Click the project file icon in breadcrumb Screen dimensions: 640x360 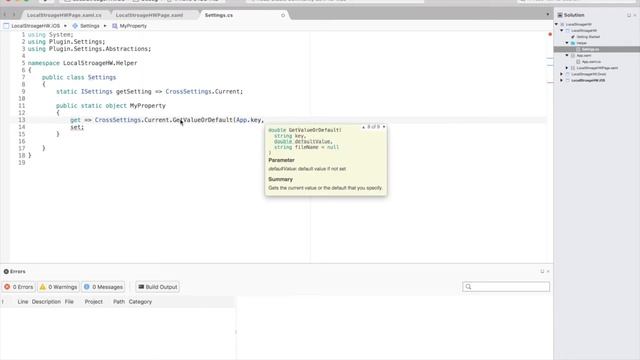(x=6, y=26)
